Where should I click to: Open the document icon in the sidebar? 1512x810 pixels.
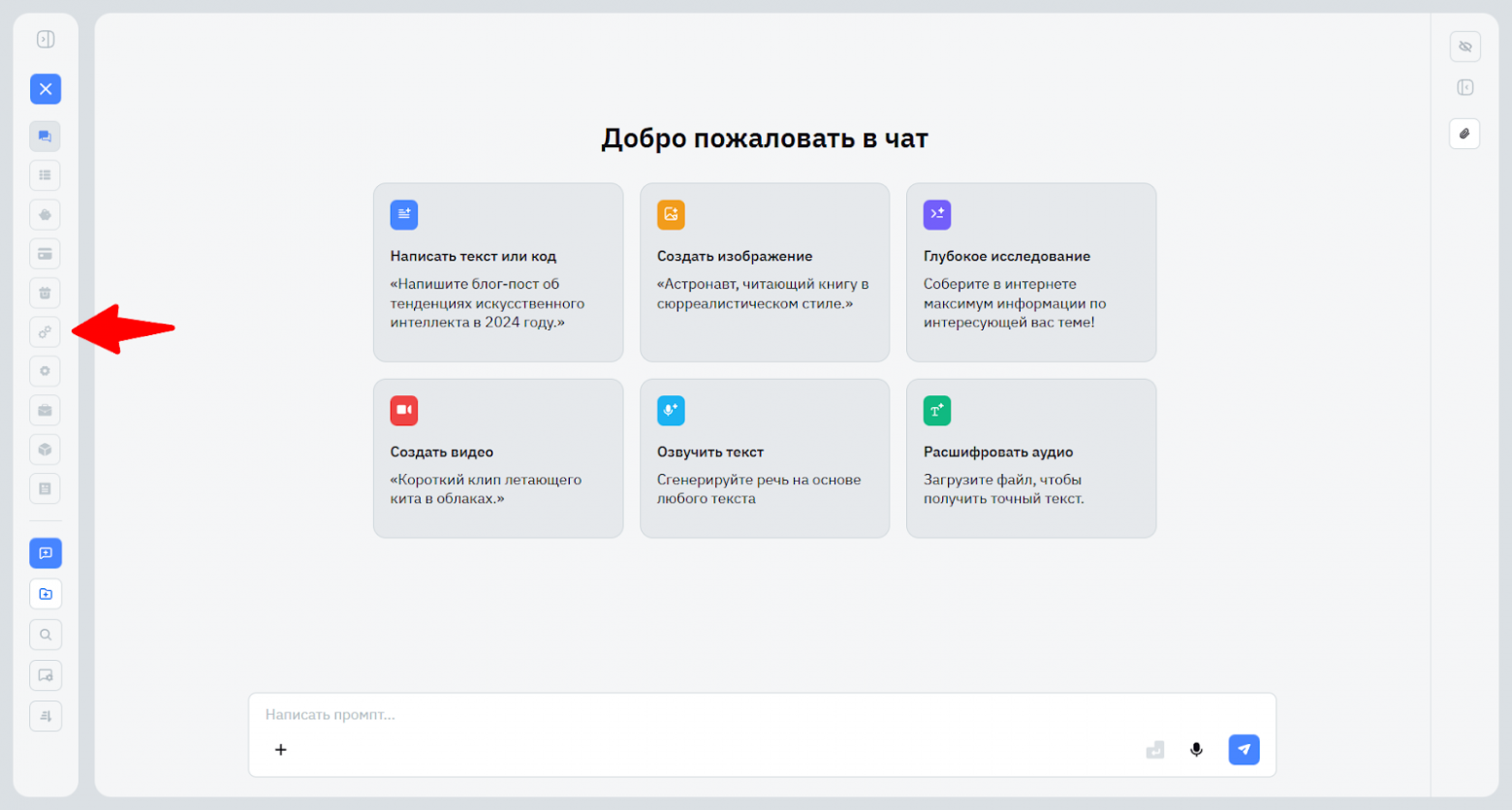coord(45,488)
